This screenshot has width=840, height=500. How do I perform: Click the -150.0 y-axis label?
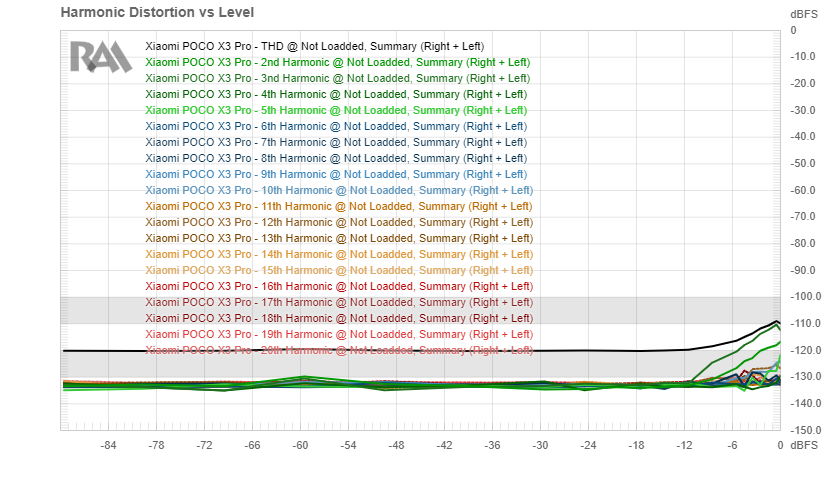(x=805, y=430)
